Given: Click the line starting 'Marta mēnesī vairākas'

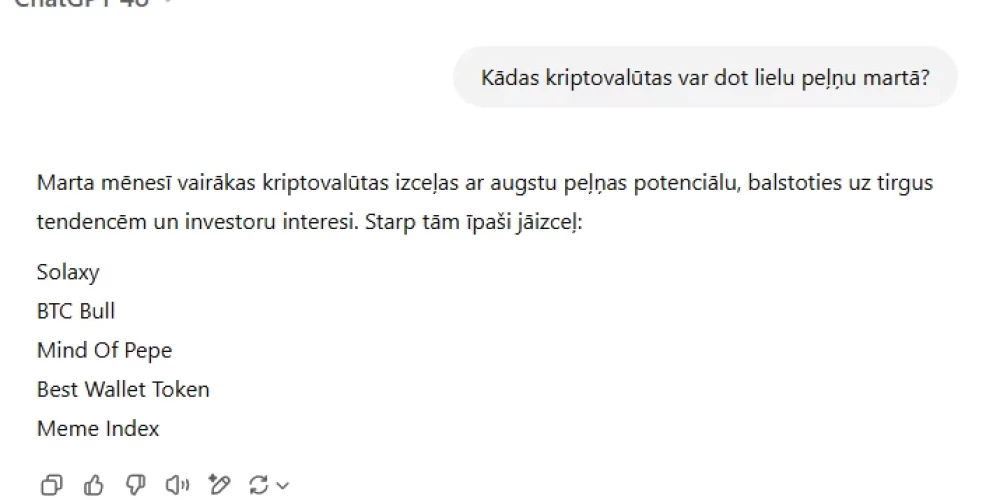Looking at the screenshot, I should [485, 183].
